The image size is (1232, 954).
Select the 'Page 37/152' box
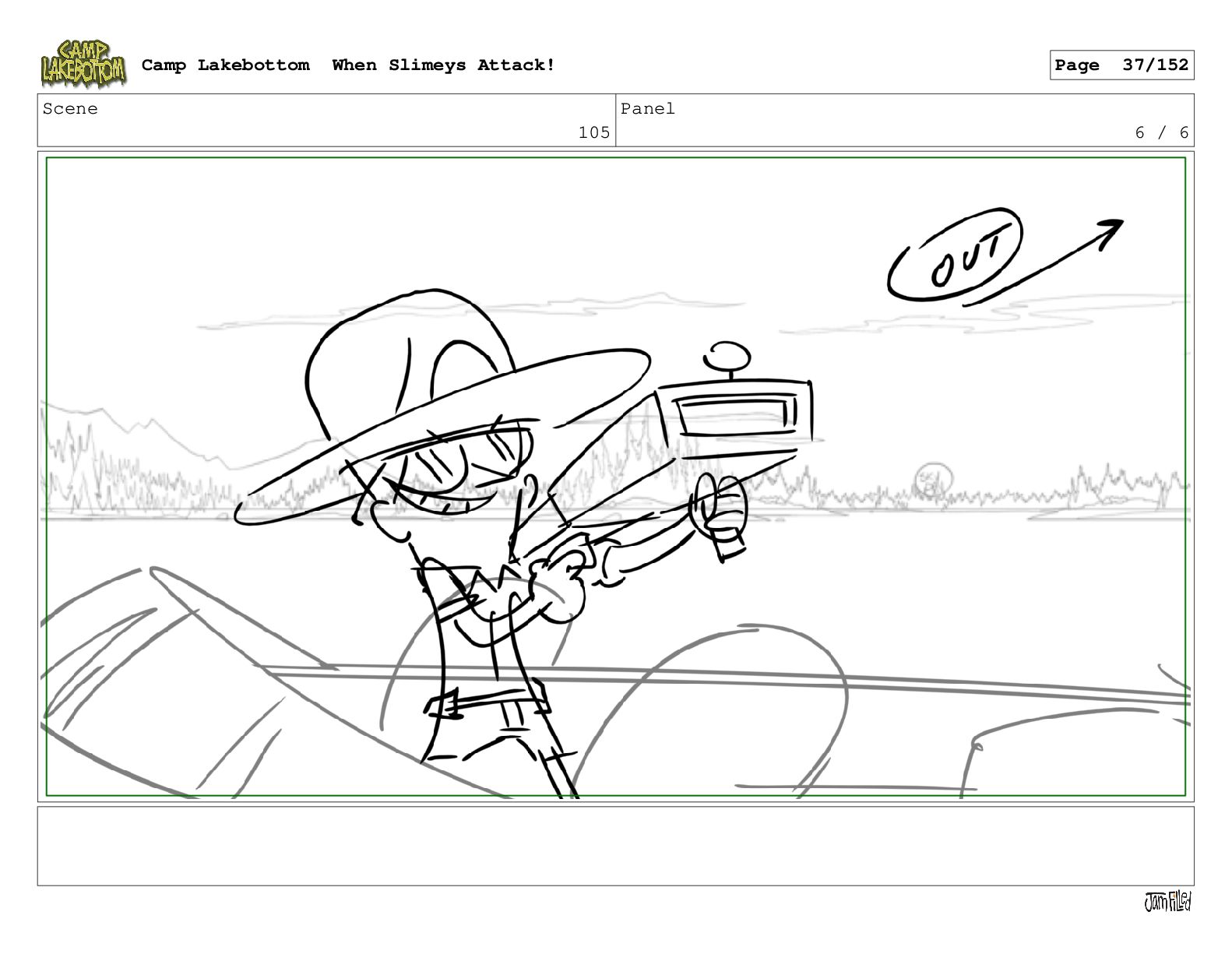coord(1121,65)
